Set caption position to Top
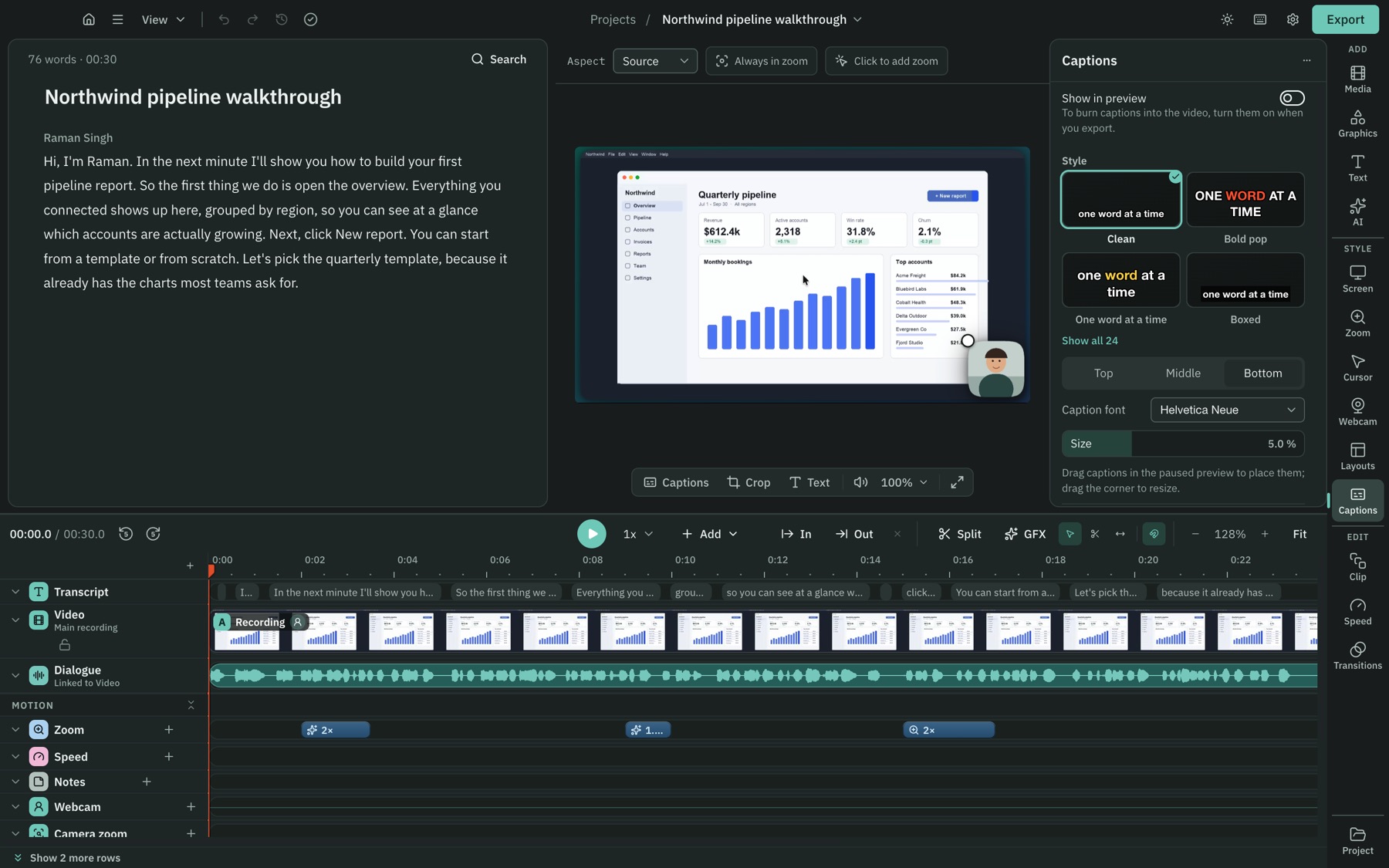The image size is (1389, 868). (x=1103, y=373)
